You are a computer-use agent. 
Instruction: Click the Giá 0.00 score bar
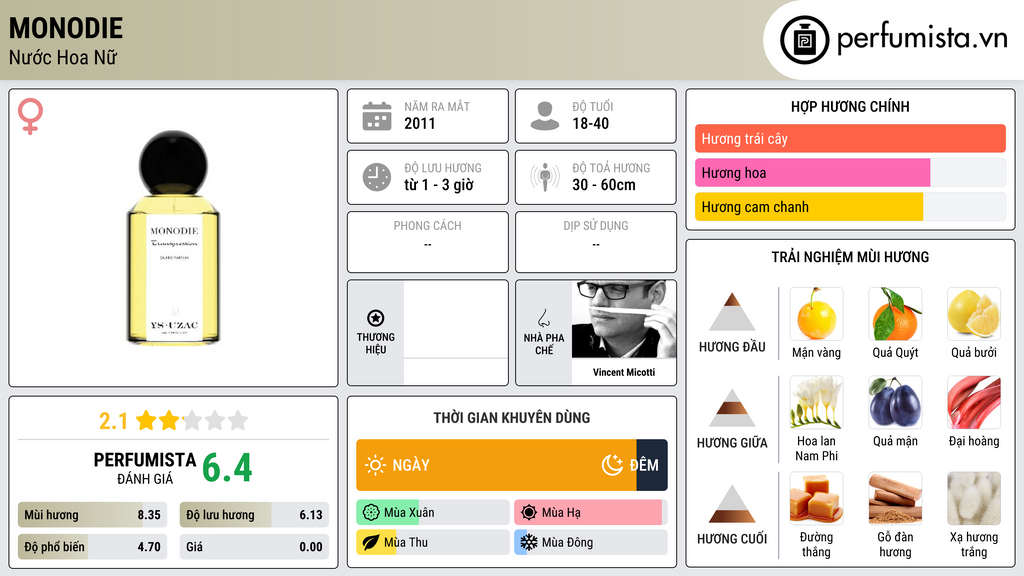[254, 547]
